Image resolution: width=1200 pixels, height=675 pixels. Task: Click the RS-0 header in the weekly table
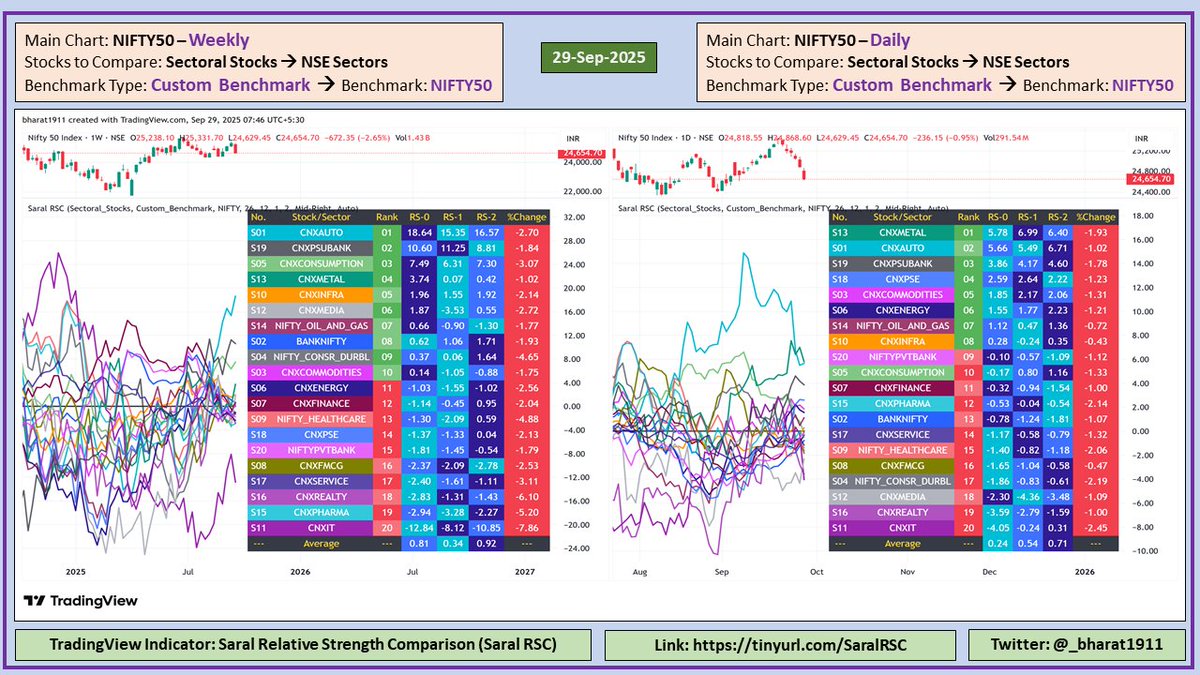click(420, 216)
